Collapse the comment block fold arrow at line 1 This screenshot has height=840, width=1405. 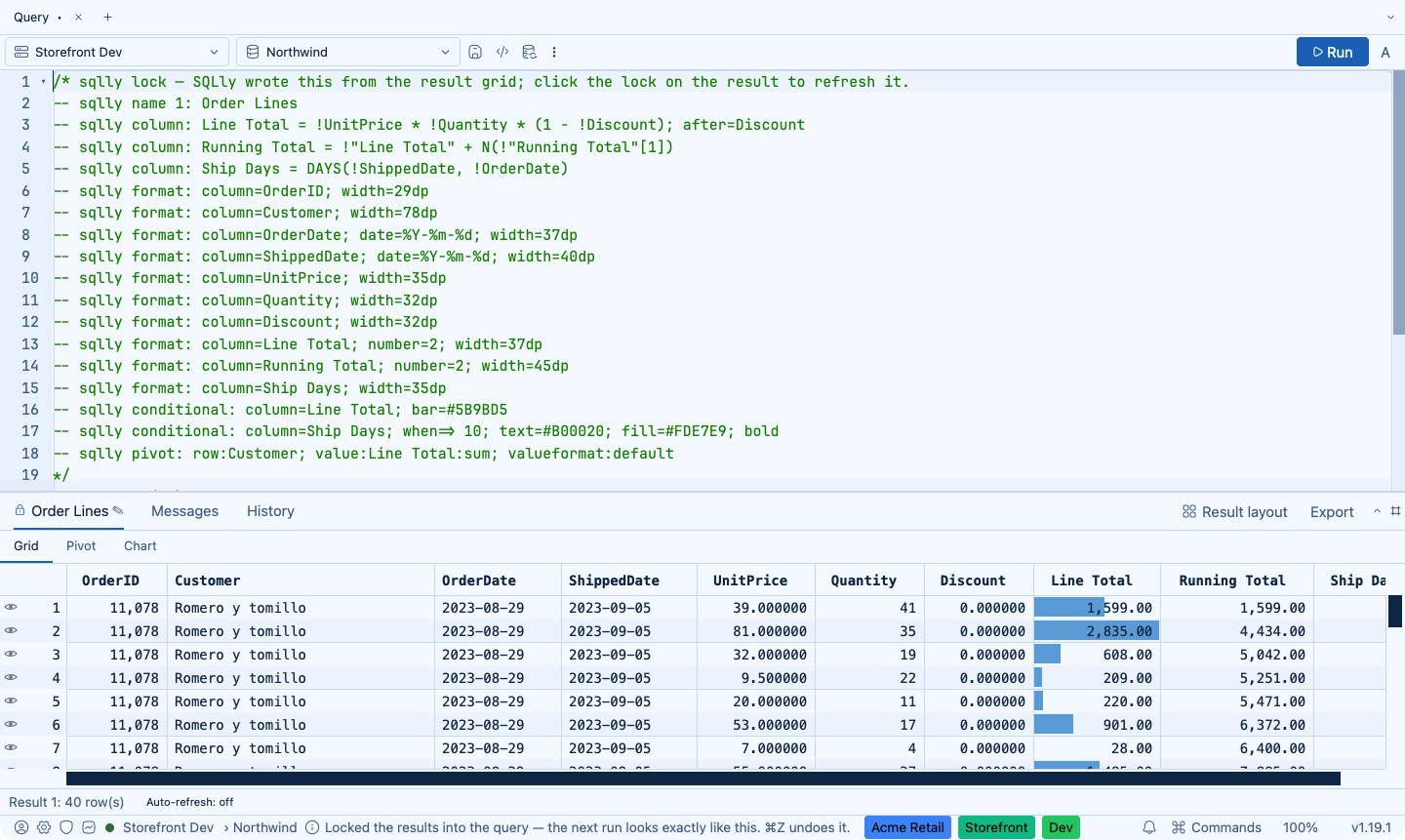coord(44,82)
